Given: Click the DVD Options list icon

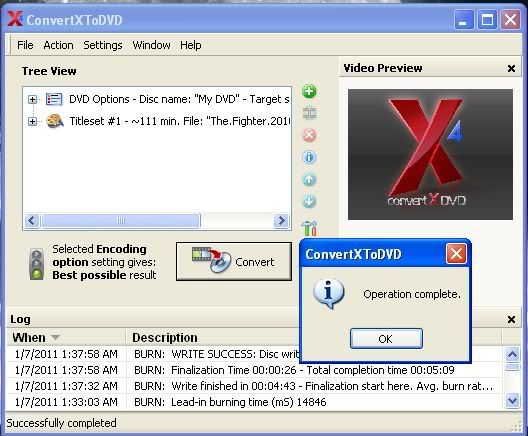Looking at the screenshot, I should click(54, 99).
